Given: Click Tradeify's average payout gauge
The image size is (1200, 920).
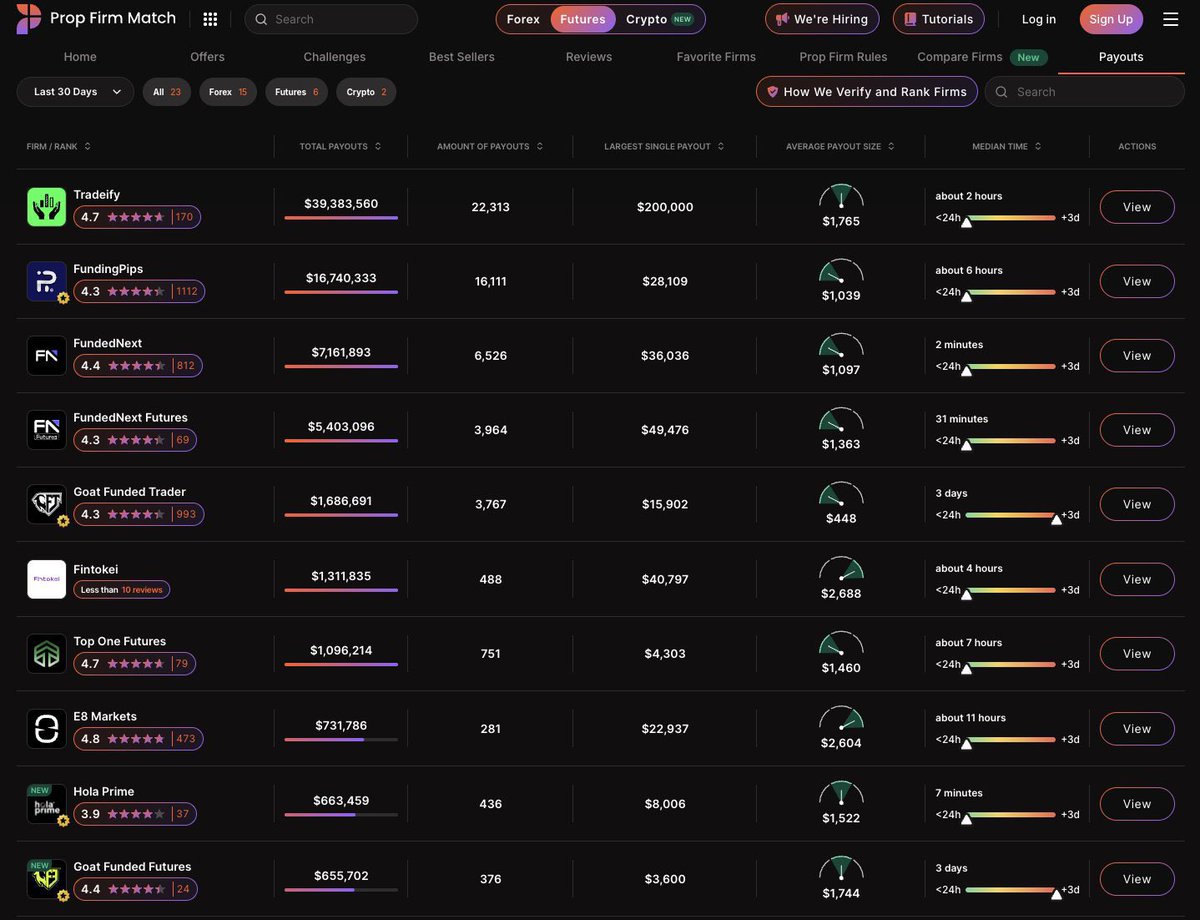Looking at the screenshot, I should pos(841,196).
